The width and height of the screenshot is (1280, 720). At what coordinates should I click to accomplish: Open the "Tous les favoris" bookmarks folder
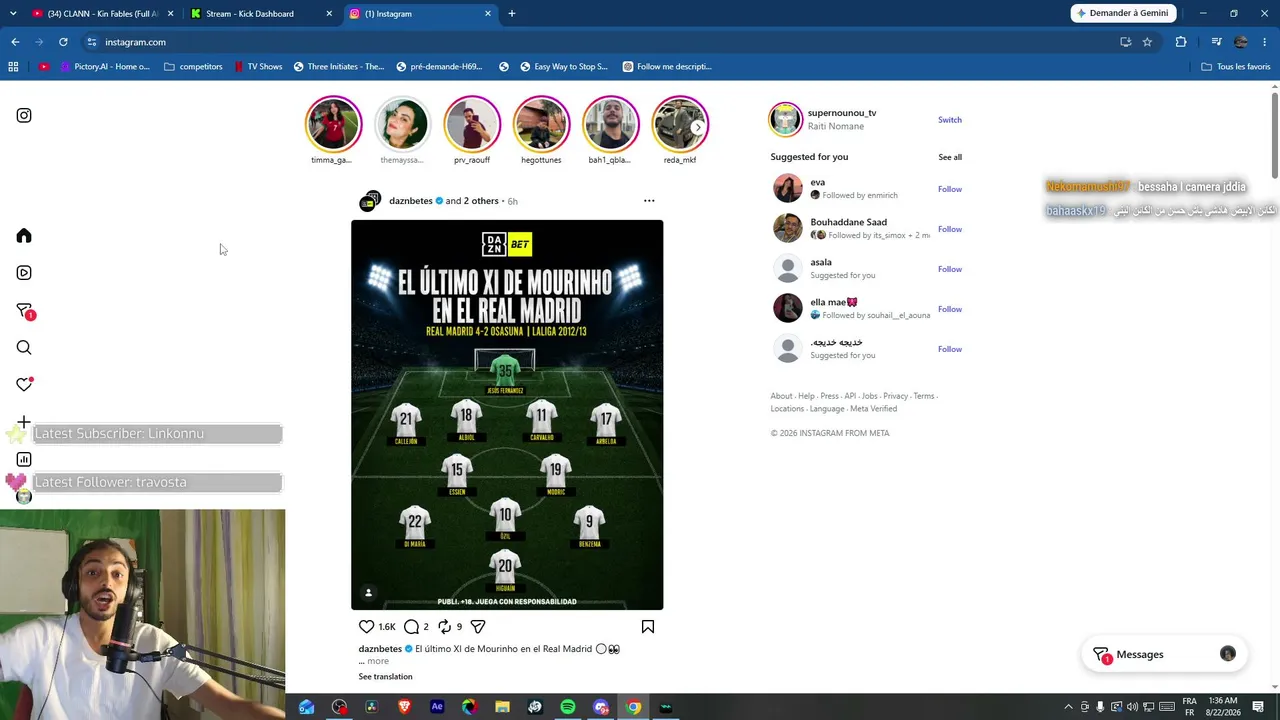(1236, 67)
